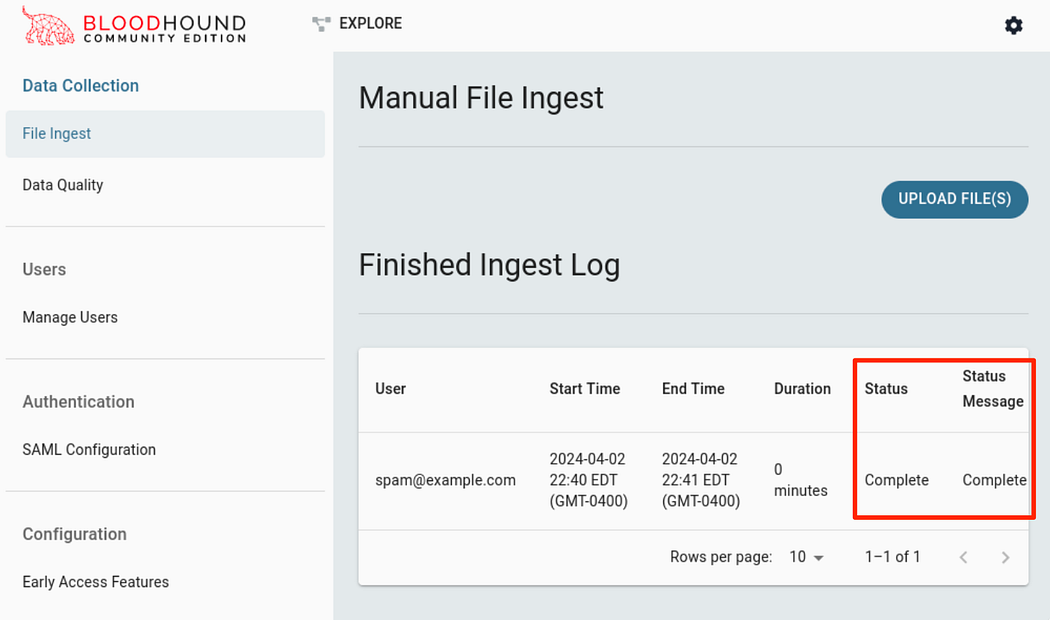1050x620 pixels.
Task: Click the Manual File Ingest heading
Action: tap(481, 98)
